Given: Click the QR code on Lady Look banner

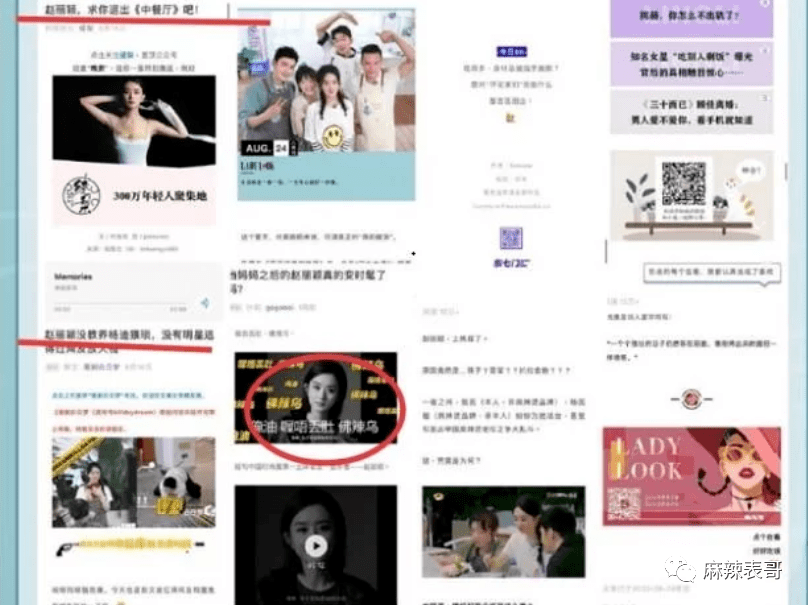Looking at the screenshot, I should pyautogui.click(x=624, y=502).
